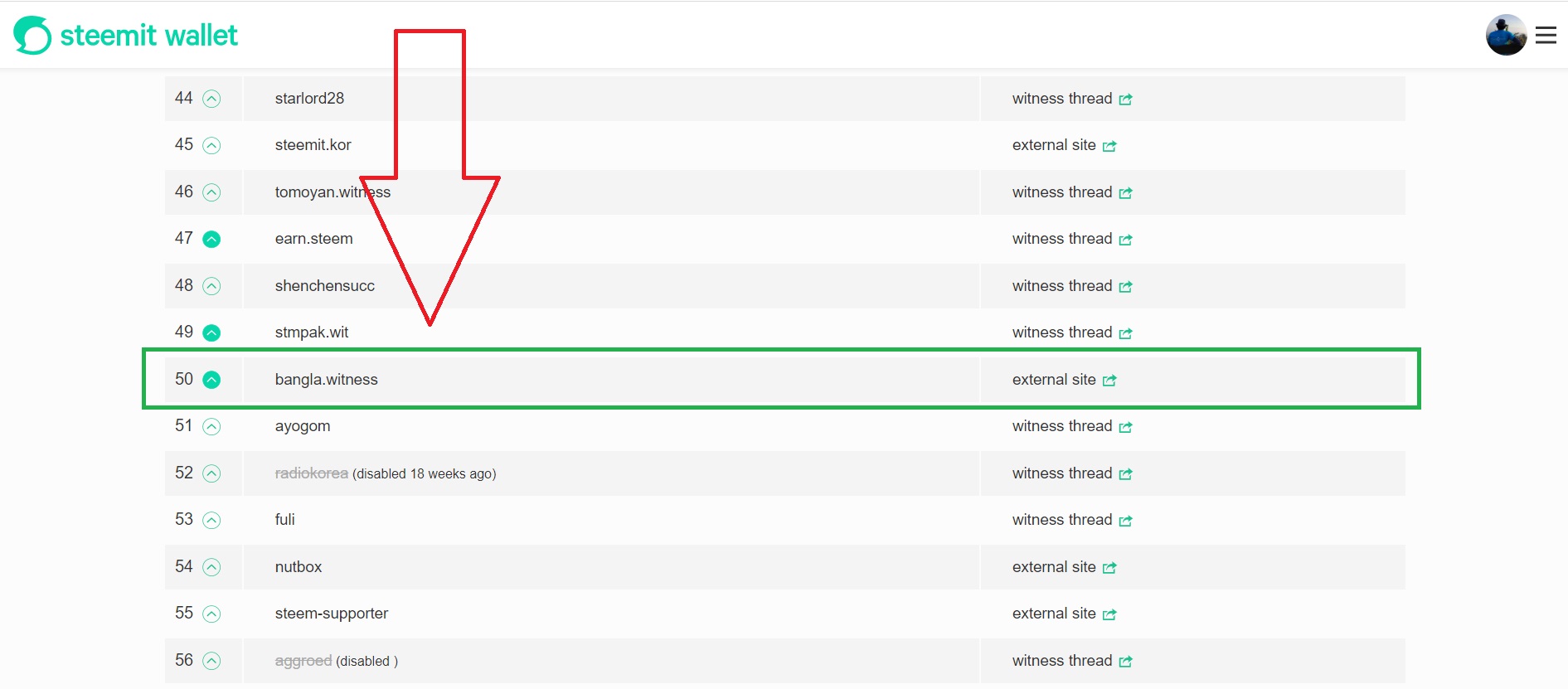Upvote disabled witness radiokorea

(x=212, y=473)
